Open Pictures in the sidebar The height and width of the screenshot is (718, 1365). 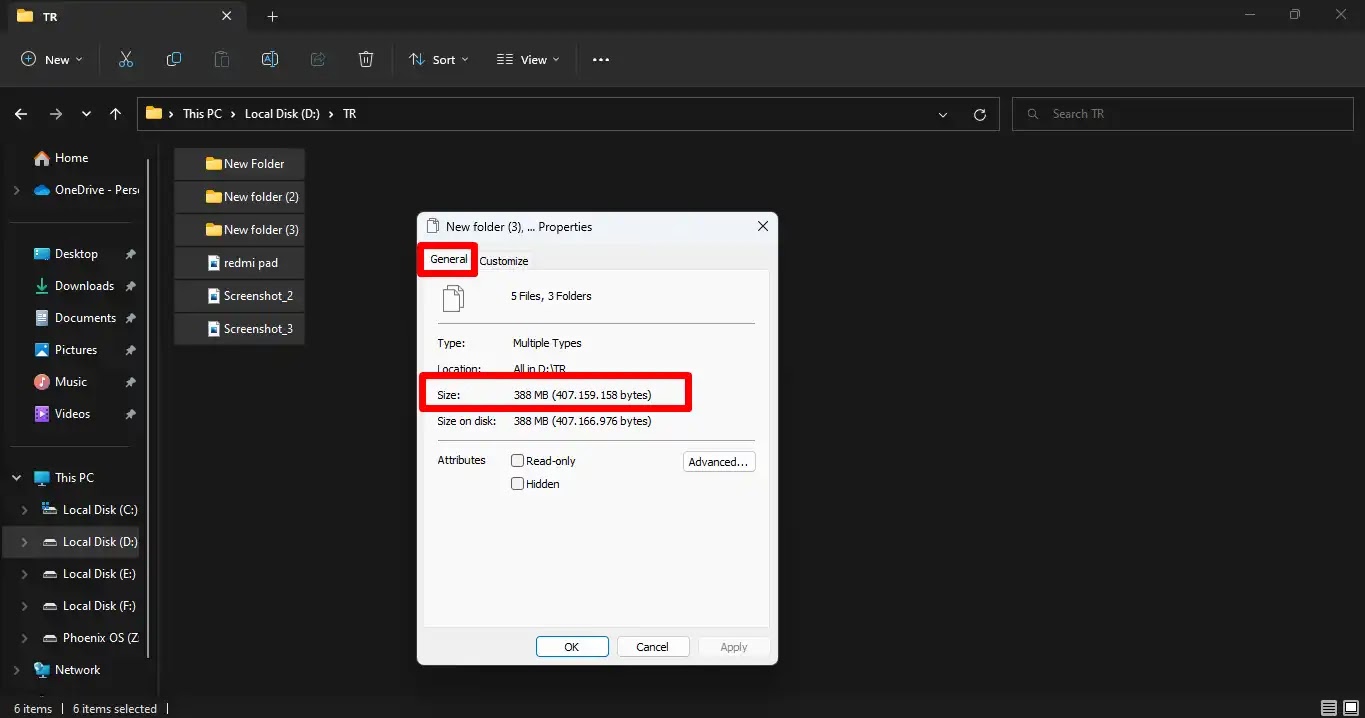coord(76,350)
